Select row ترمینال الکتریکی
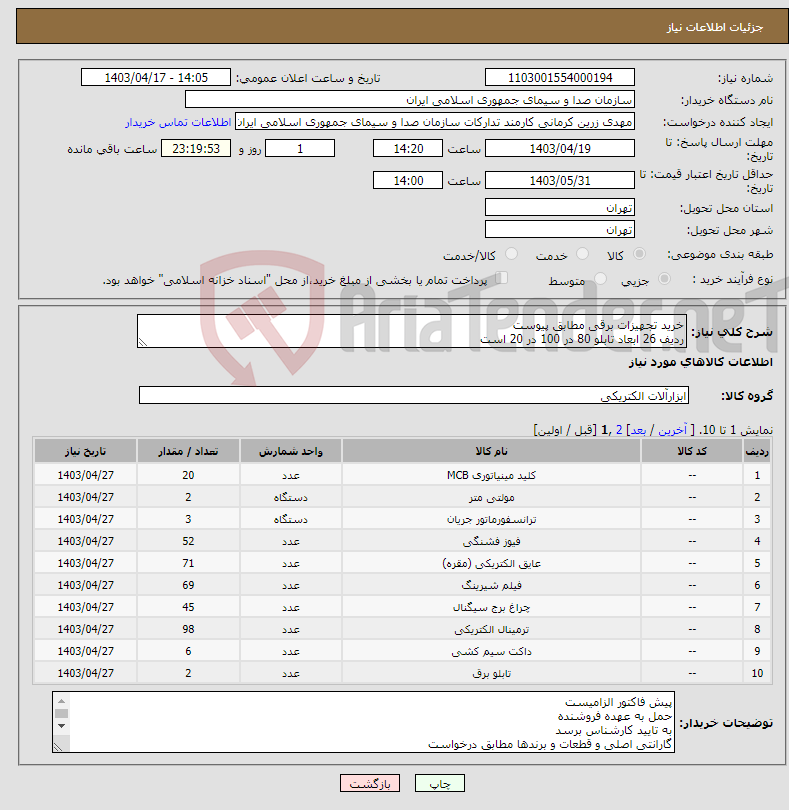Image resolution: width=789 pixels, height=810 pixels. [402, 629]
